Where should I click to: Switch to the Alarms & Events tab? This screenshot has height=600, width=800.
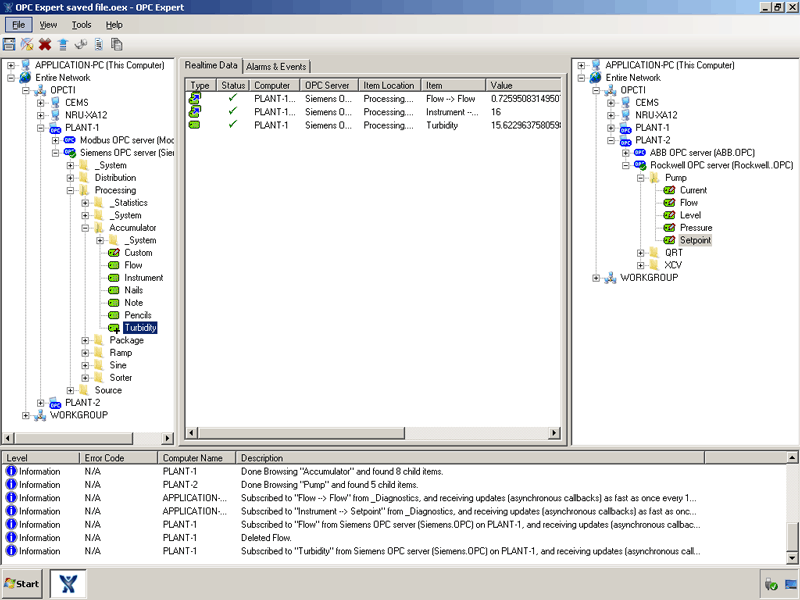[276, 66]
